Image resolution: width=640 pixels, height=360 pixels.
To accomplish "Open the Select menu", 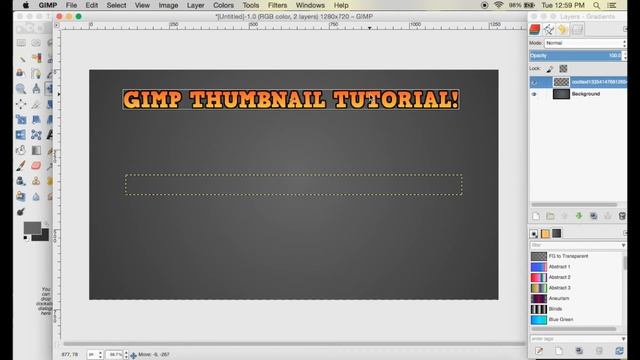I will (x=116, y=5).
